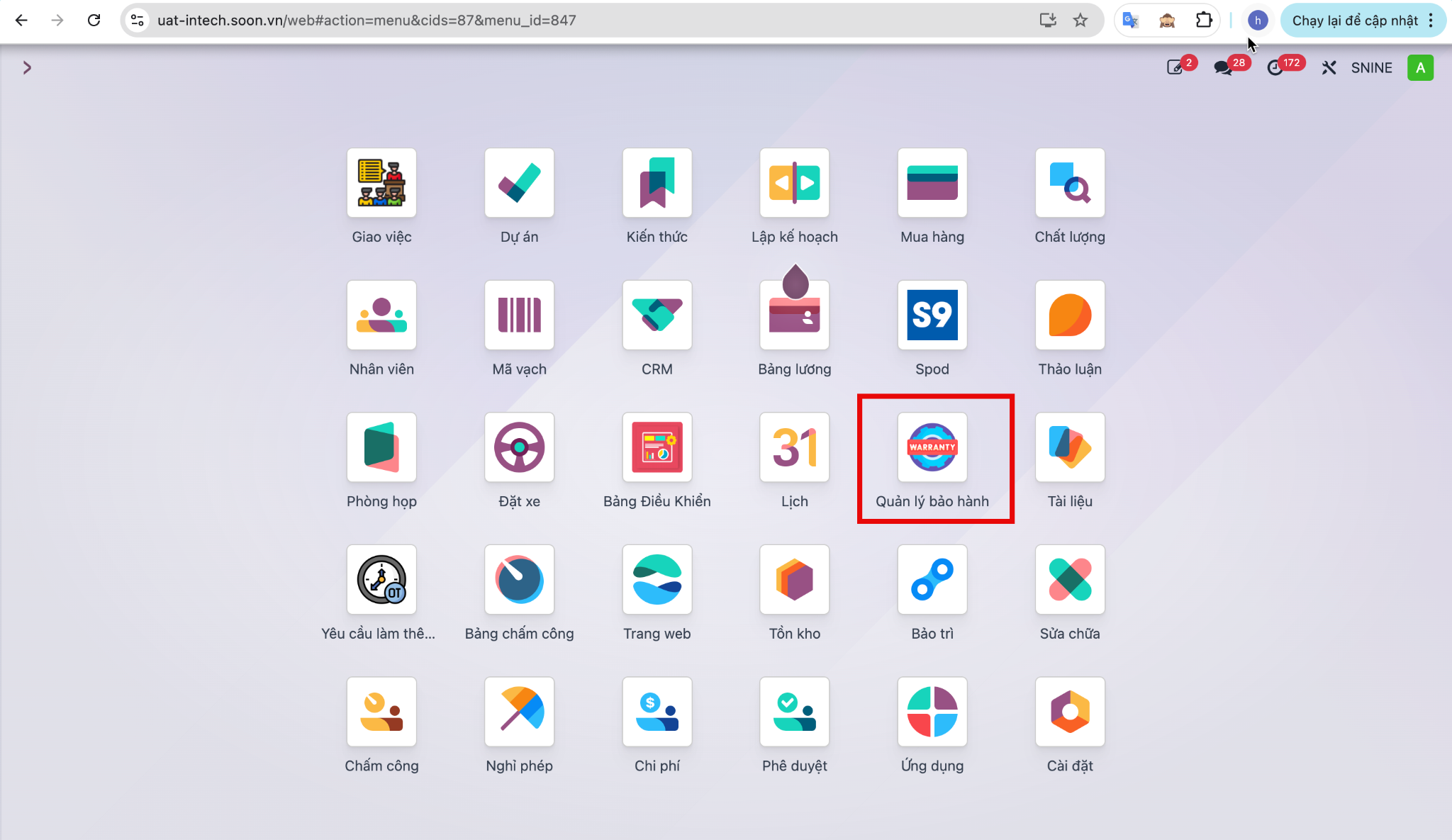
Task: Open the debug tools wrench icon
Action: click(1329, 68)
